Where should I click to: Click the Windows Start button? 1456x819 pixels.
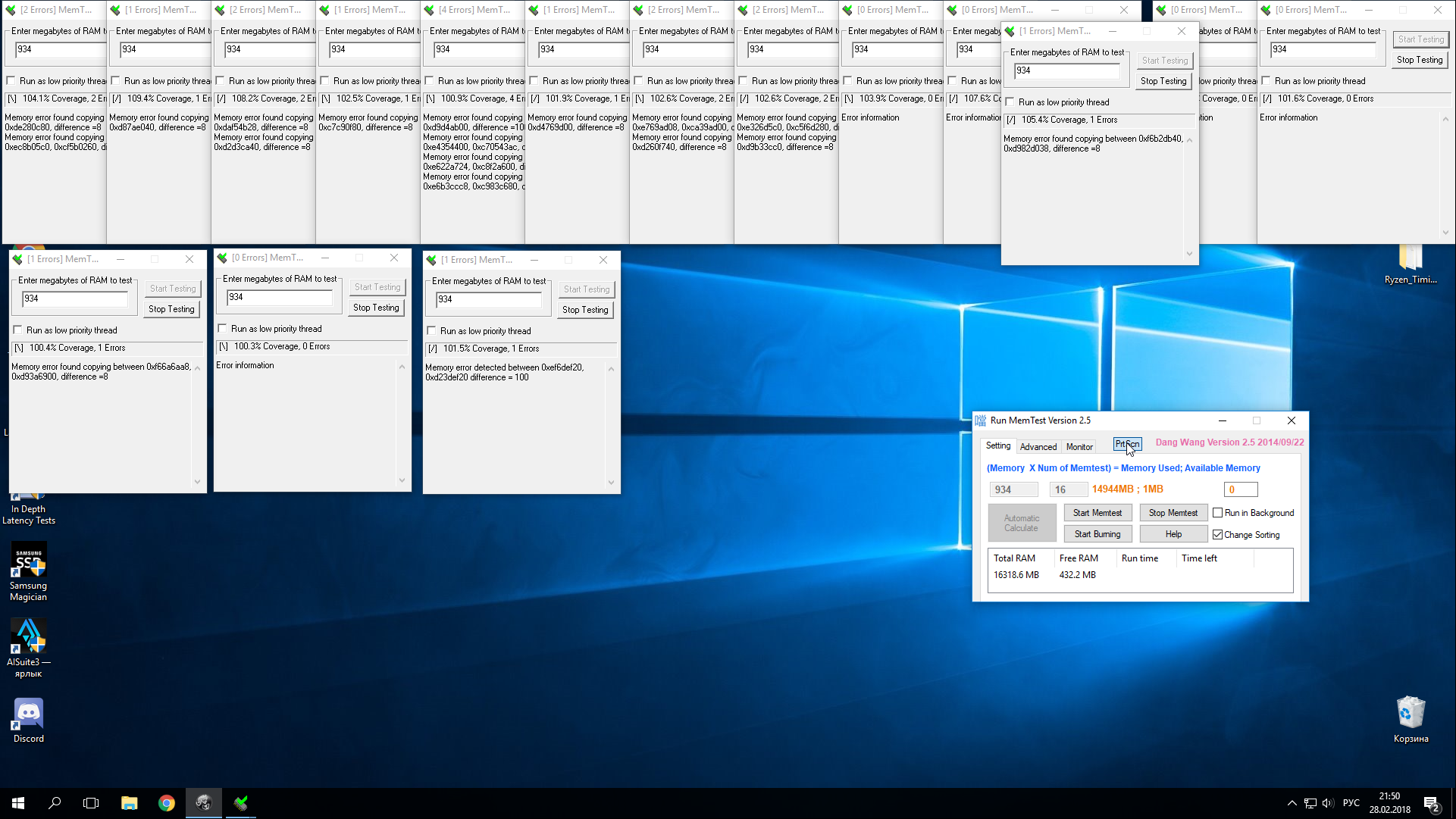(x=18, y=803)
